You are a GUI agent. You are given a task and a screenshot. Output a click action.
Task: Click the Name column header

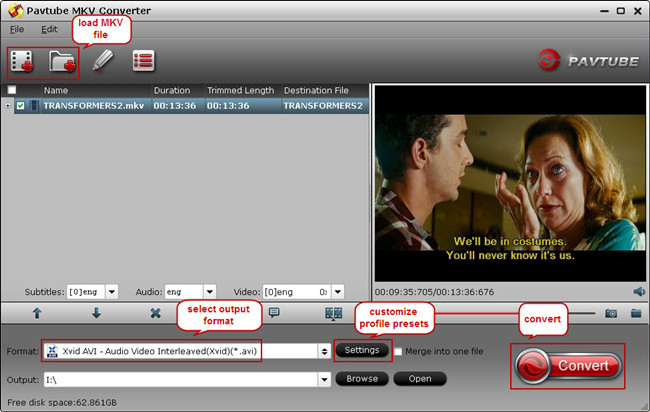96,90
